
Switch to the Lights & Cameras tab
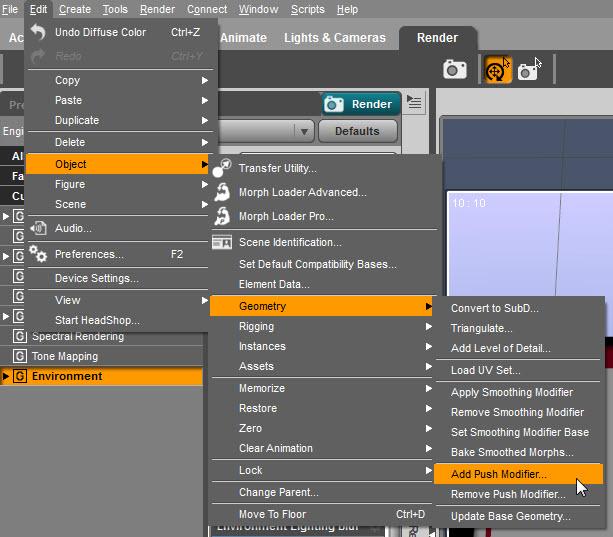click(x=335, y=38)
